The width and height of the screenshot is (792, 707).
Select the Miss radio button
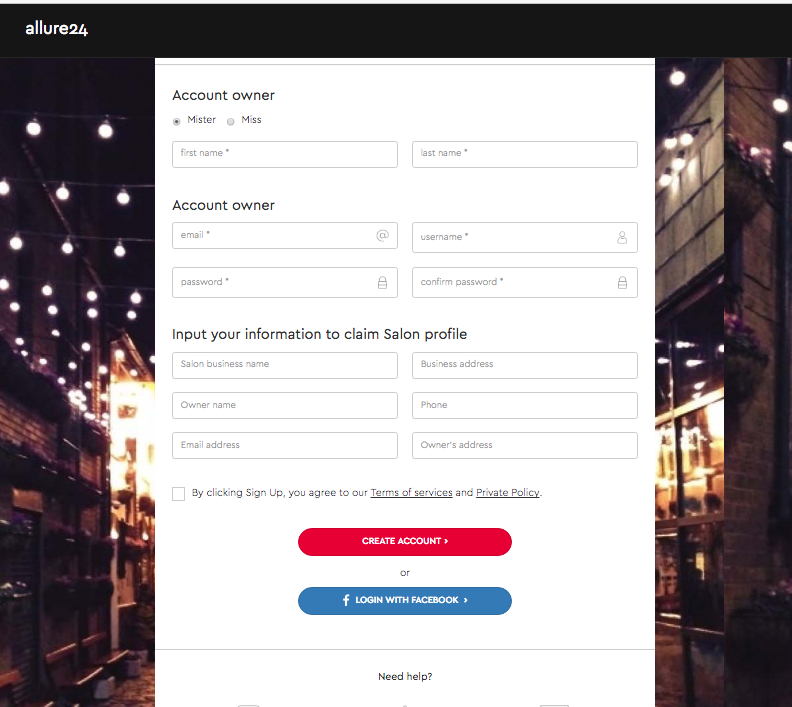click(231, 121)
